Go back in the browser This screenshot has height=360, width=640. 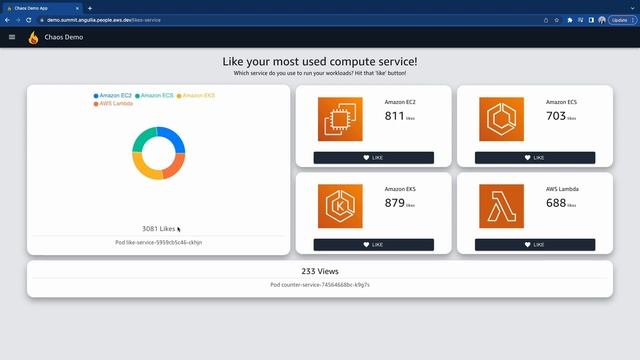tap(7, 20)
